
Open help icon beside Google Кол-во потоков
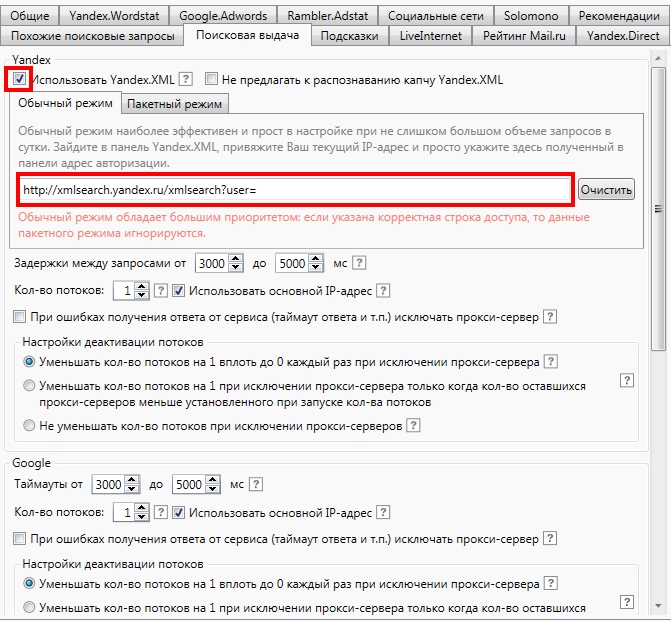click(x=160, y=512)
